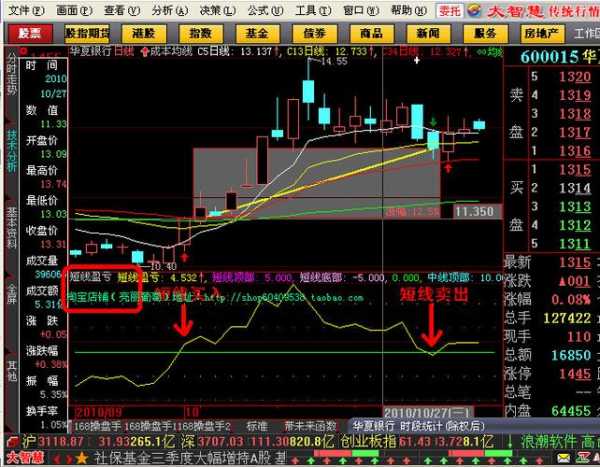Select the 债券 category button
Screen dimensions: 600x467
315,34
